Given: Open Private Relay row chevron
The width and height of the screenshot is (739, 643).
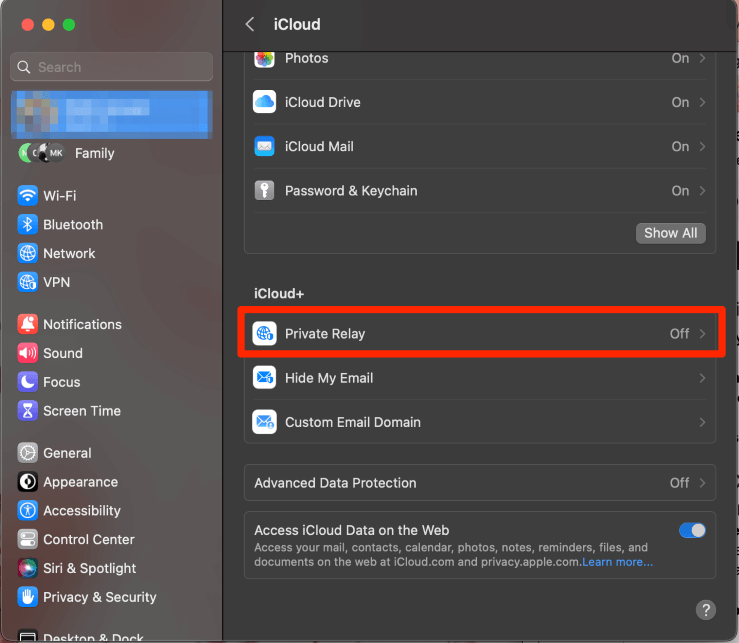Looking at the screenshot, I should click(x=702, y=334).
